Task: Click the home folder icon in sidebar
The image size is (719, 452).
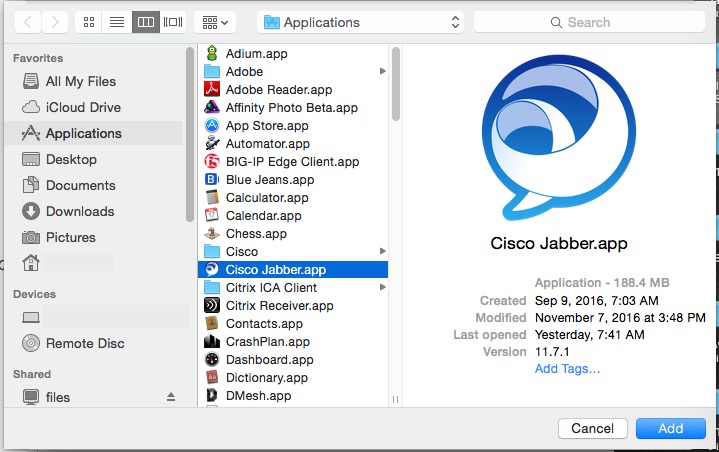Action: pos(31,263)
